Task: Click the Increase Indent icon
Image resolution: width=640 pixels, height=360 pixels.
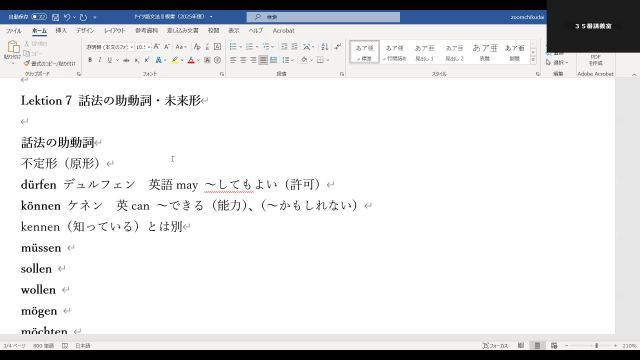Action: [x=294, y=47]
